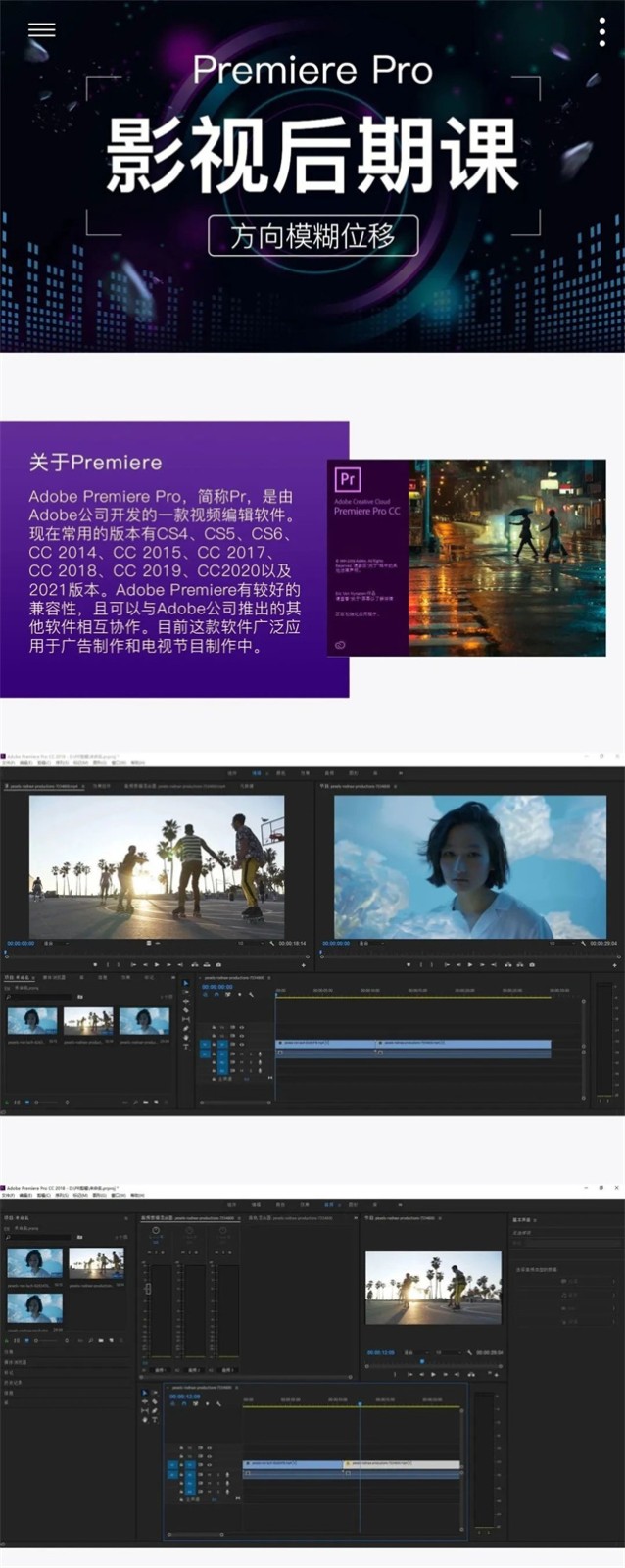Screen dimensions: 625x1568
Task: Open program monitor playback resolution dropdown, first screenshot
Action: pos(561,944)
